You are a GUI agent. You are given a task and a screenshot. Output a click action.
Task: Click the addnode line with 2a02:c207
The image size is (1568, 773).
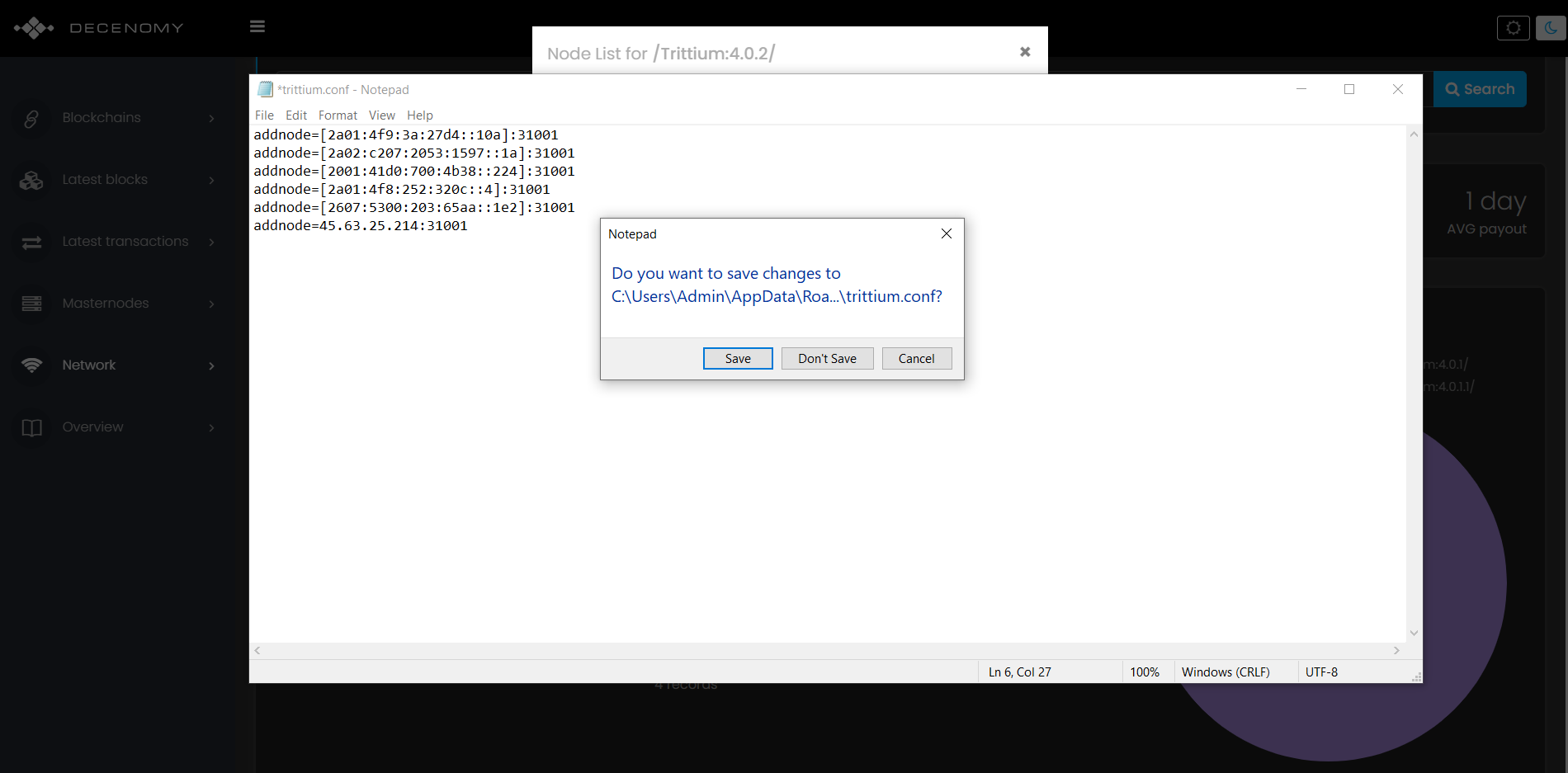pos(414,153)
